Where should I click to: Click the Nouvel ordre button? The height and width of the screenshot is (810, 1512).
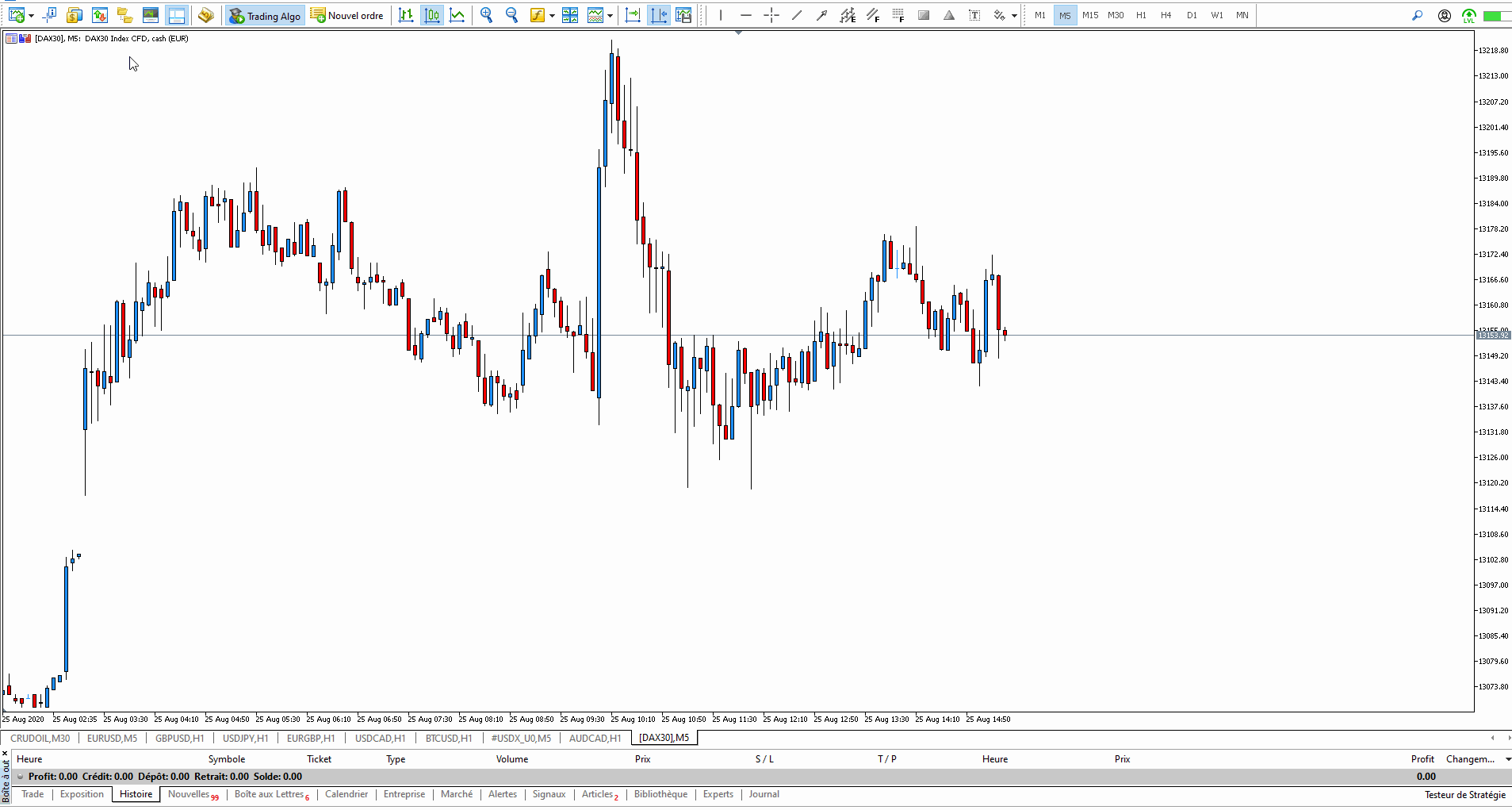347,15
